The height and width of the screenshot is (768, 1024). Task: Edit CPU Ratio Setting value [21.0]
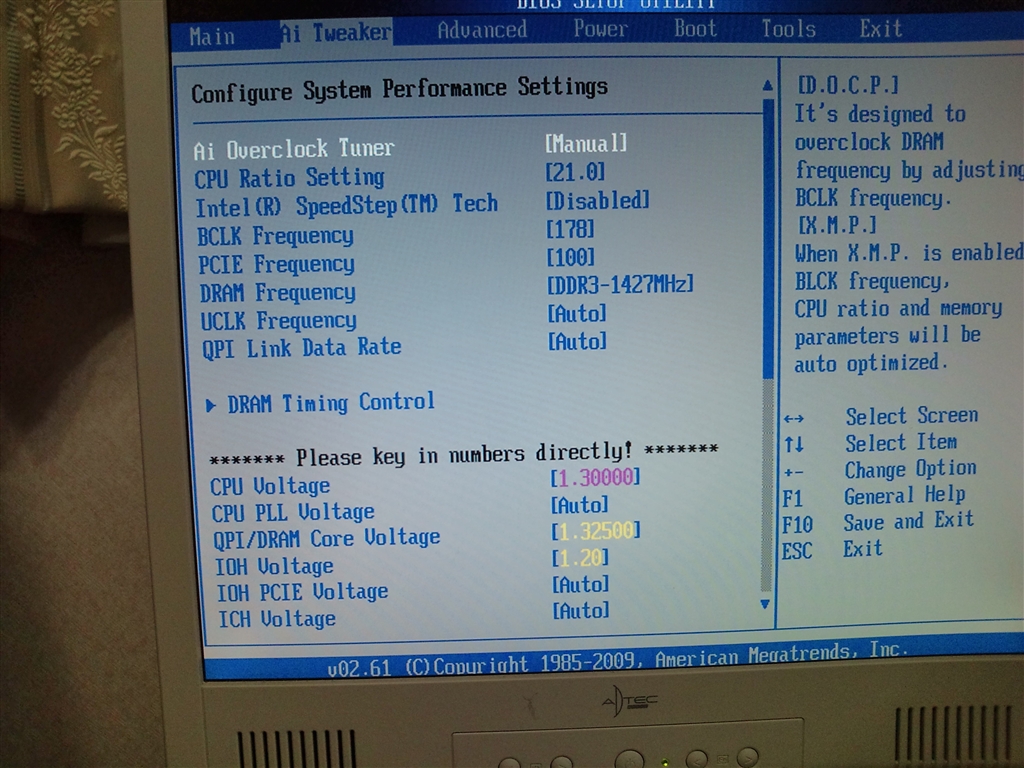(x=575, y=172)
